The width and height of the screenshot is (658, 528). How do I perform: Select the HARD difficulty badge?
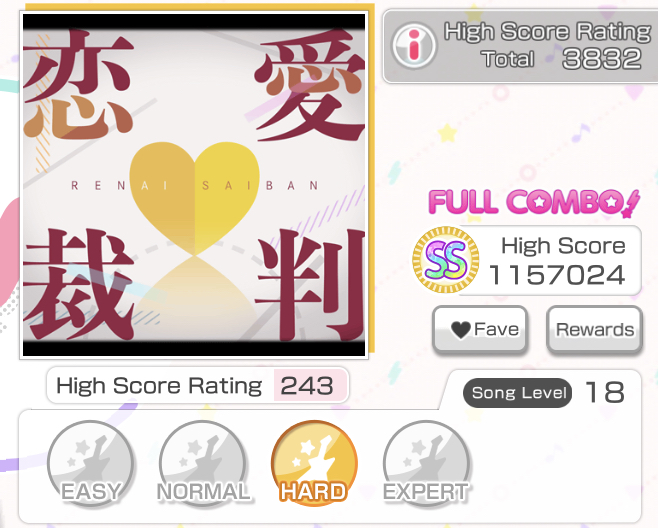tap(314, 463)
